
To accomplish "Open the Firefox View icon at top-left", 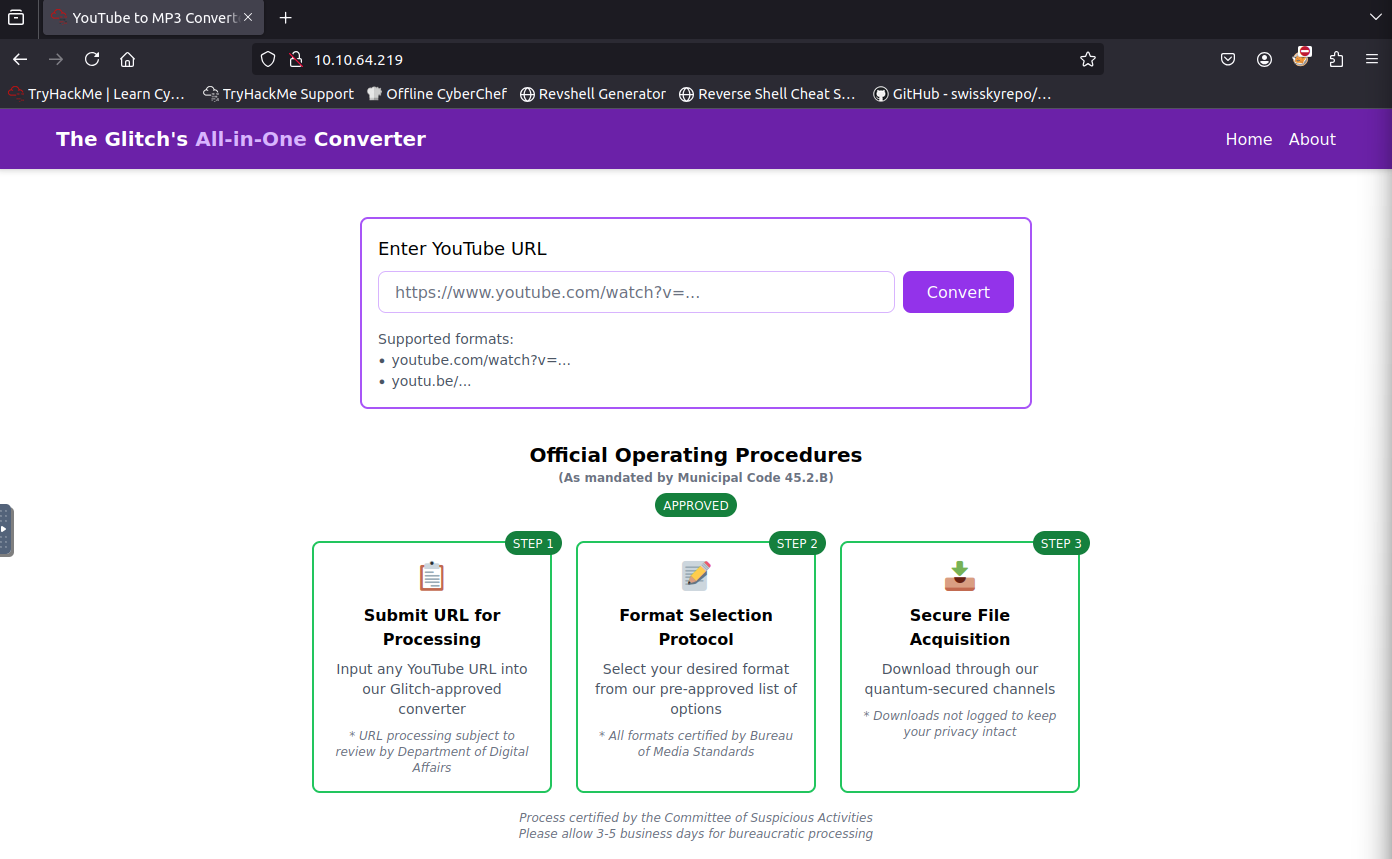I will click(16, 18).
